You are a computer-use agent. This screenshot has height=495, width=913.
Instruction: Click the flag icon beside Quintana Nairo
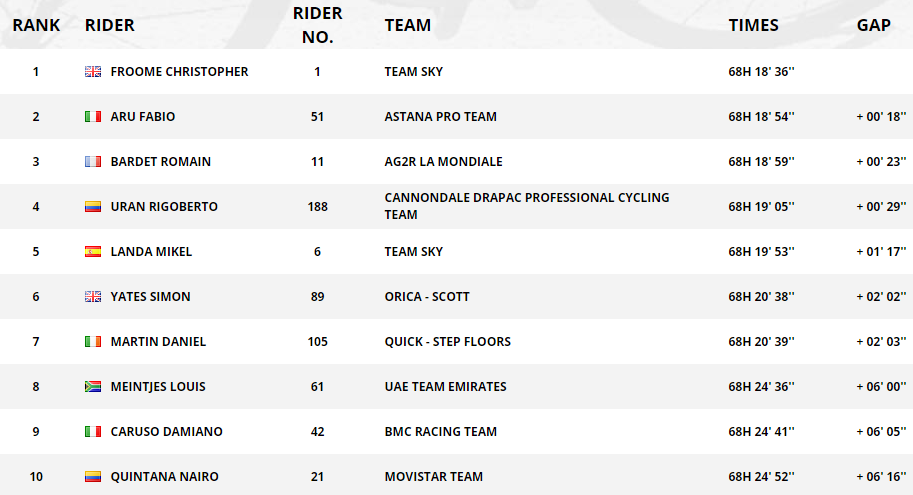pos(93,477)
